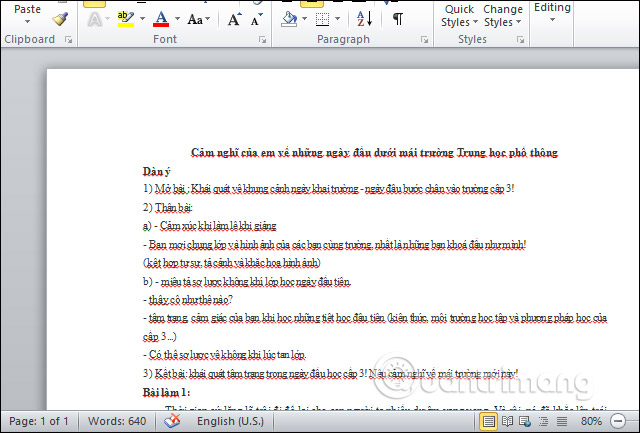Click the proofing errors book icon
The width and height of the screenshot is (640, 433).
pyautogui.click(x=172, y=421)
